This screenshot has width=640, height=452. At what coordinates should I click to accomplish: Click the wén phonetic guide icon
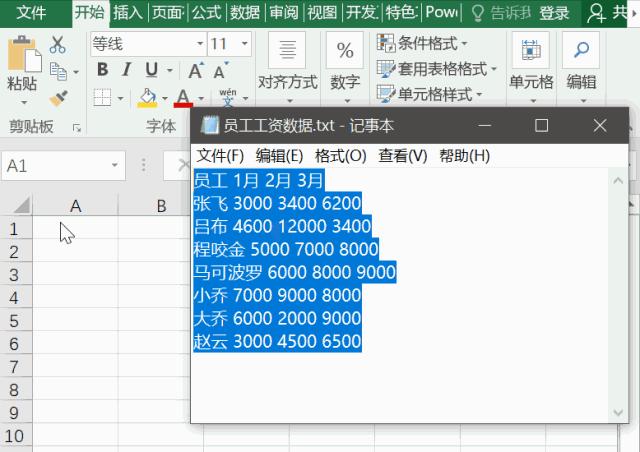click(x=228, y=97)
